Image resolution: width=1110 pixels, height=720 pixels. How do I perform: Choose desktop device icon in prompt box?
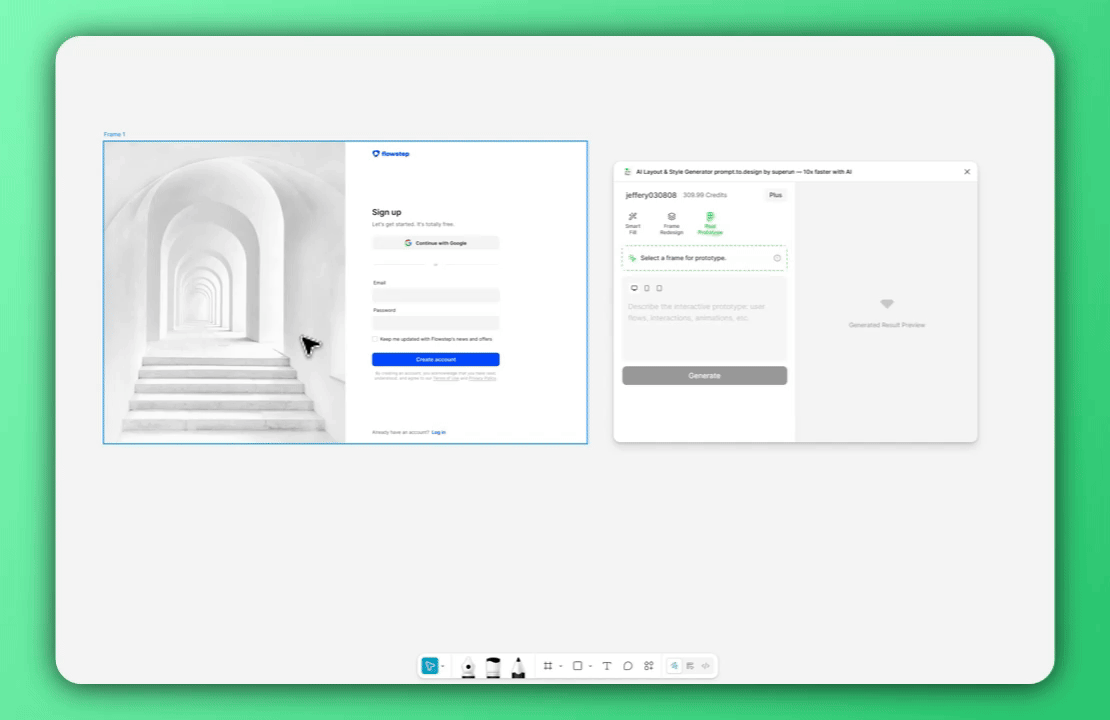(634, 288)
